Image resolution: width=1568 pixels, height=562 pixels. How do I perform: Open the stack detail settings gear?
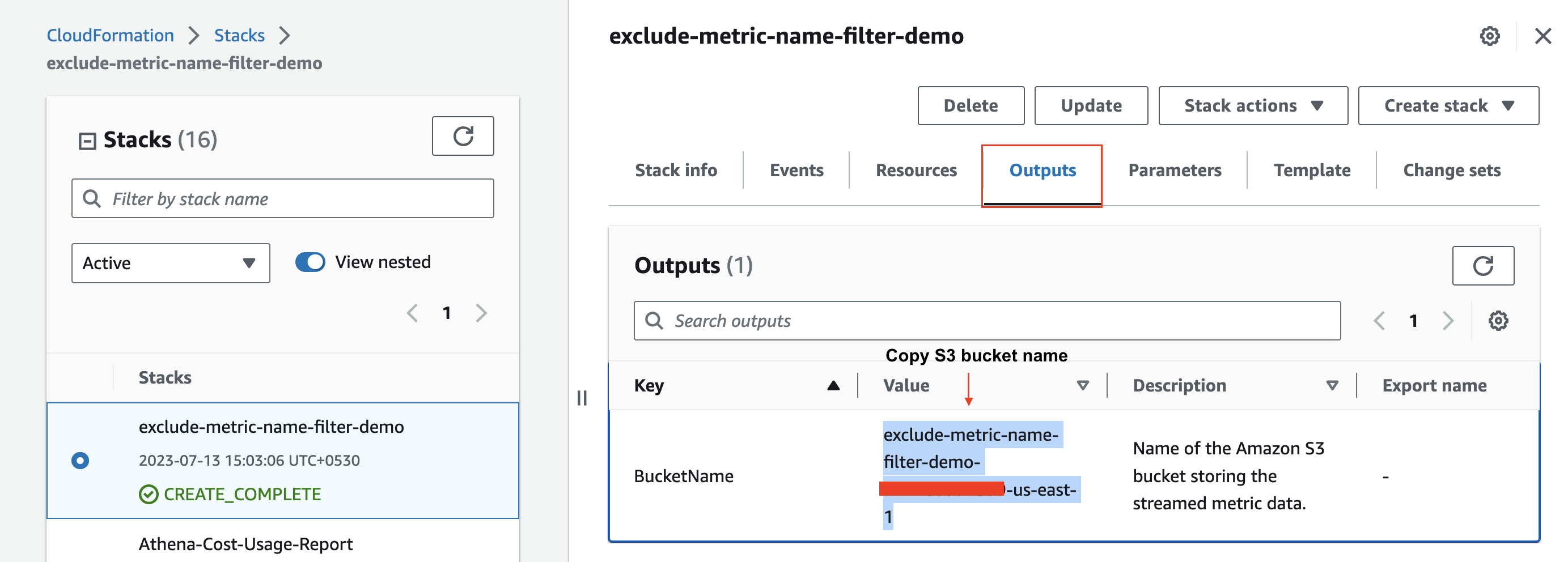tap(1489, 36)
